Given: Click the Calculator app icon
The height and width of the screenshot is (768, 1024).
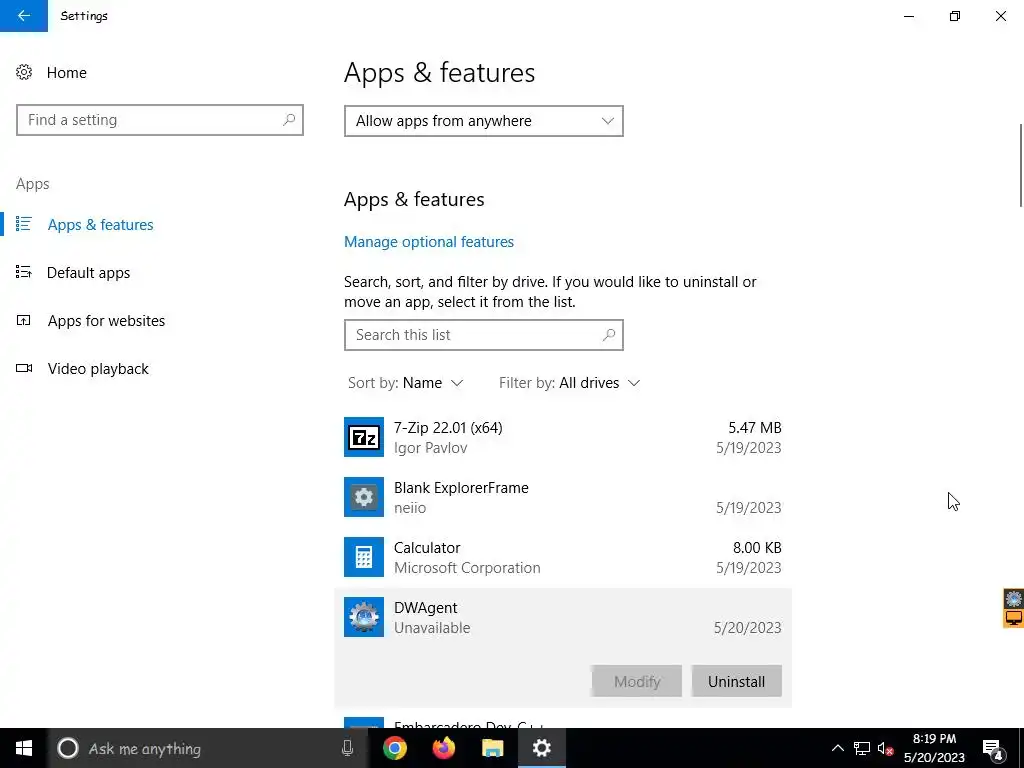Looking at the screenshot, I should tap(364, 557).
